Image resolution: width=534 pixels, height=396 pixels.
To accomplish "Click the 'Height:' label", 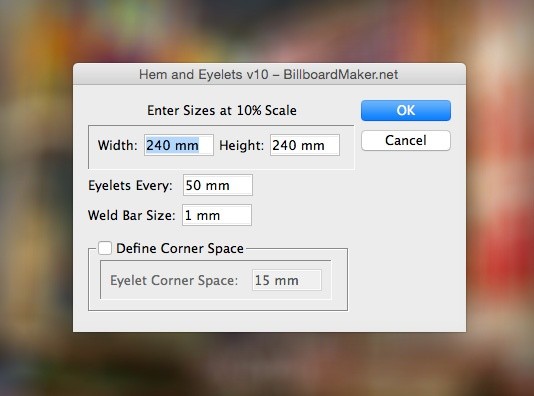I will [x=241, y=145].
